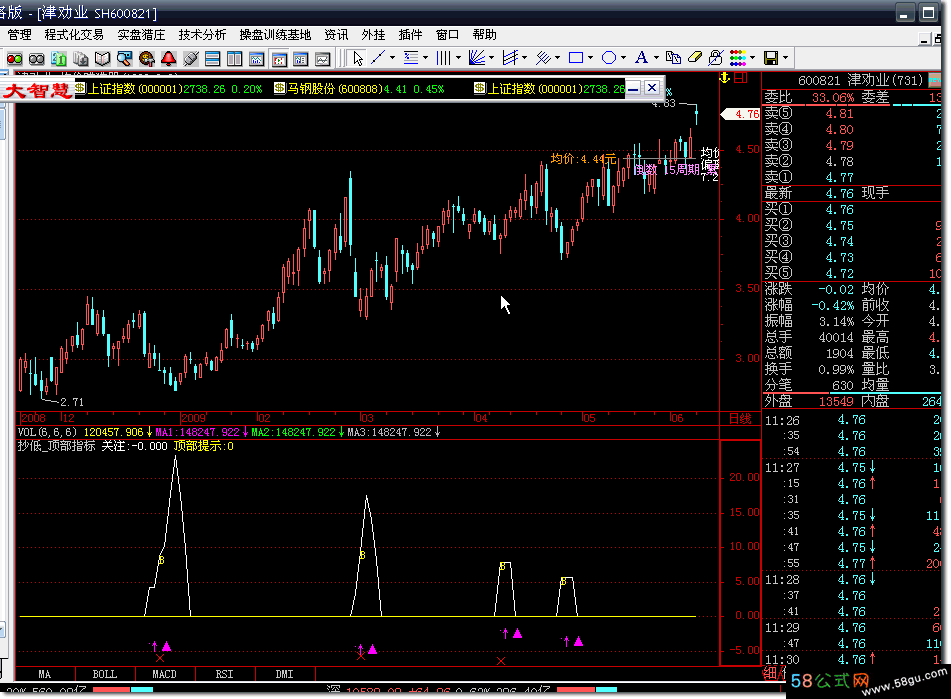The image size is (951, 699).
Task: Select the eraser tool
Action: 694,58
